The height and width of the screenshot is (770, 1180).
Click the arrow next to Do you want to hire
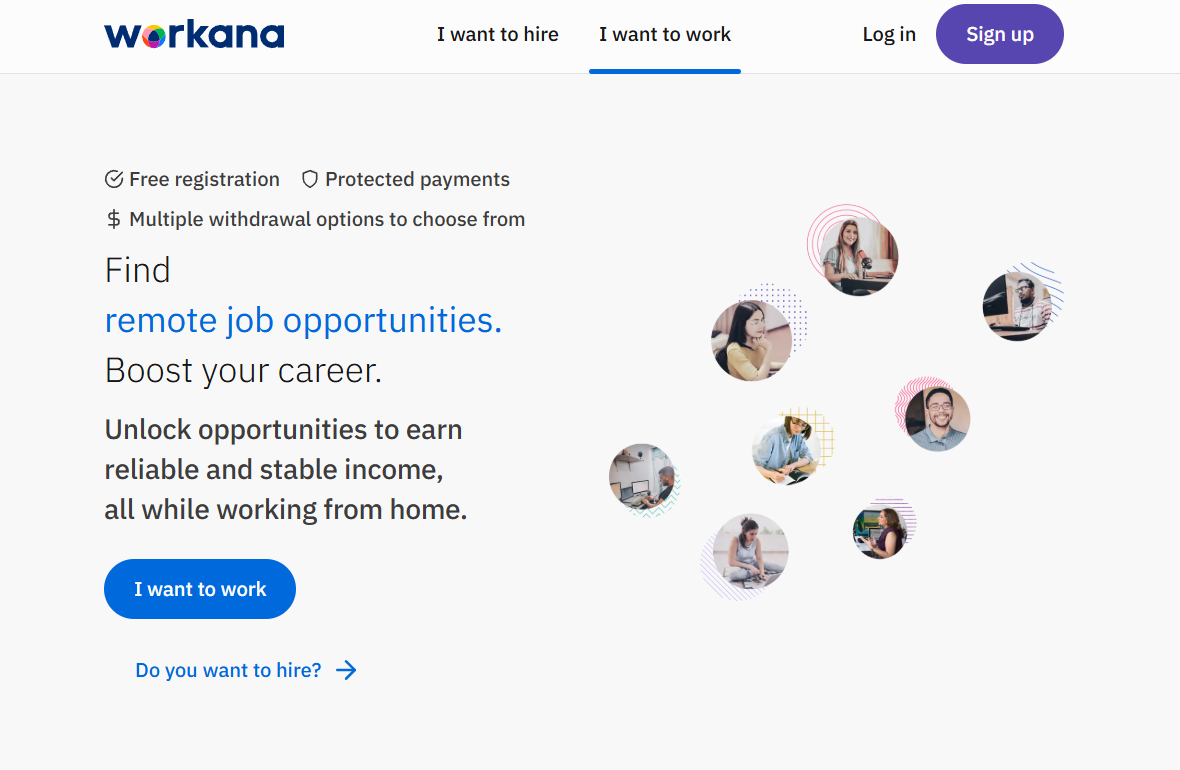346,670
